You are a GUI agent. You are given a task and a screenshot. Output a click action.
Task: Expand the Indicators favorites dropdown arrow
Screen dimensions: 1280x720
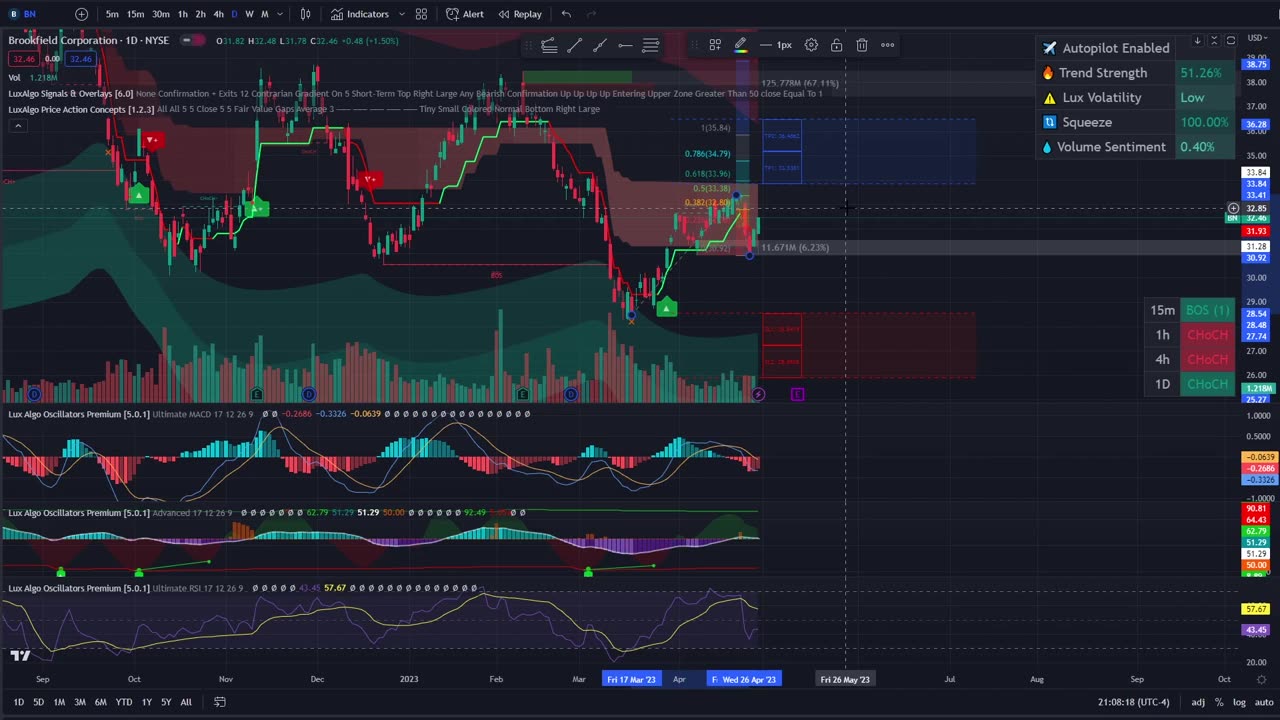401,14
